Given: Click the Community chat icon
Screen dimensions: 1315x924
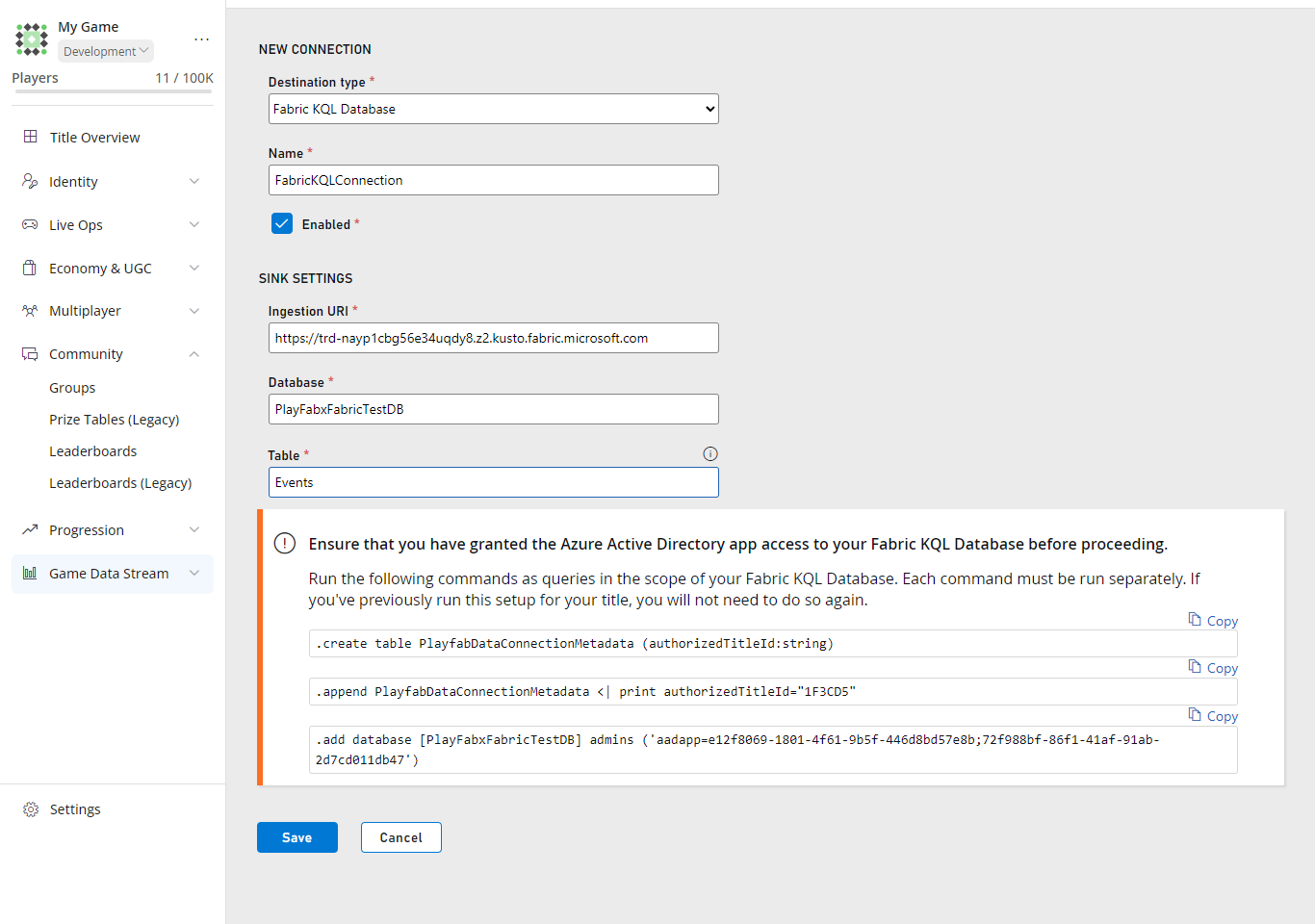Looking at the screenshot, I should coord(30,353).
